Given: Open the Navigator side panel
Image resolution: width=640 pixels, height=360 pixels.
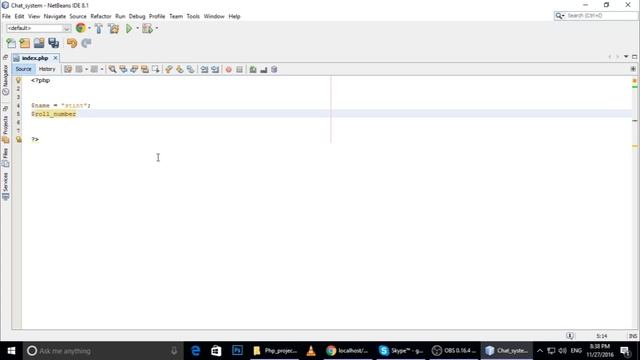Looking at the screenshot, I should pos(5,80).
